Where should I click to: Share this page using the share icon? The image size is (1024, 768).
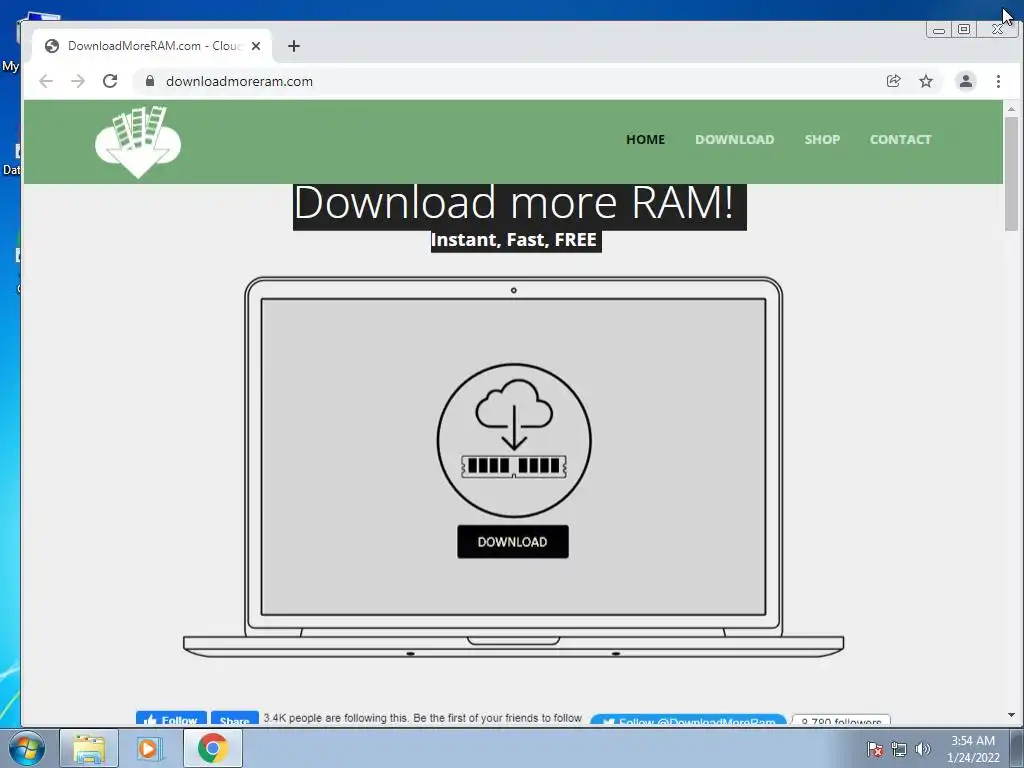[x=893, y=81]
